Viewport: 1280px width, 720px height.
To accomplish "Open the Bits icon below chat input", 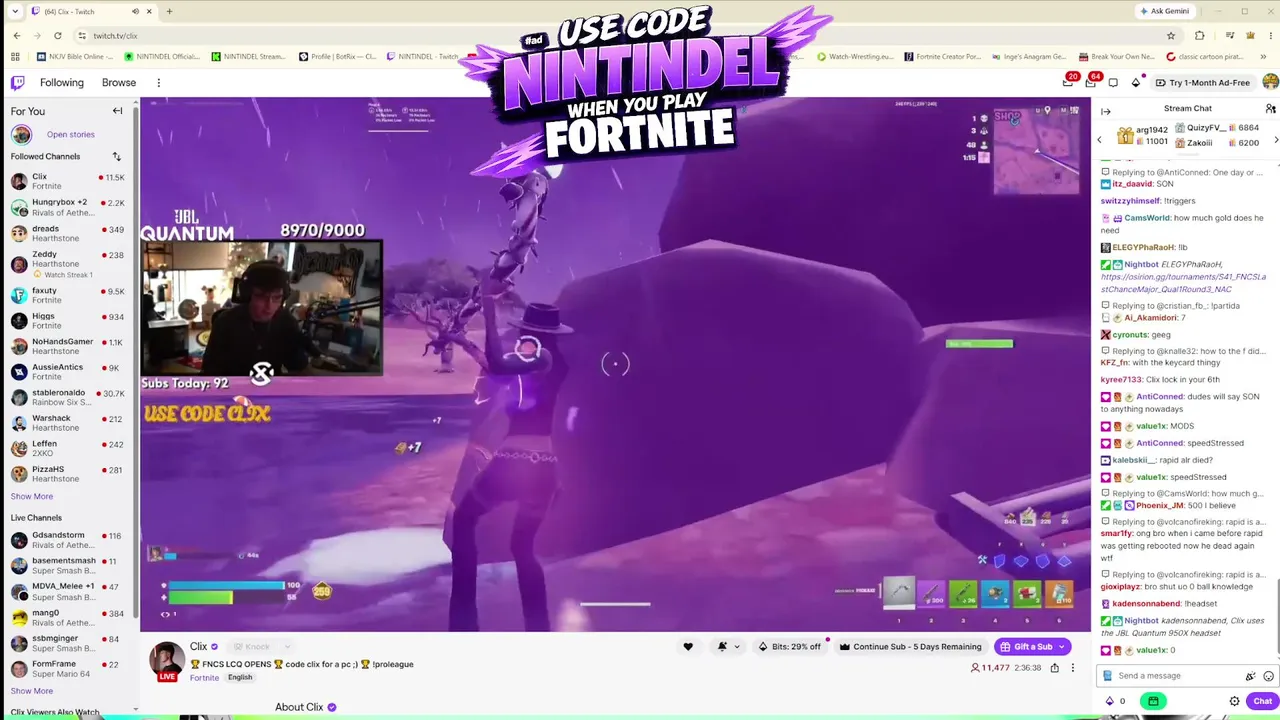I will (x=1109, y=701).
